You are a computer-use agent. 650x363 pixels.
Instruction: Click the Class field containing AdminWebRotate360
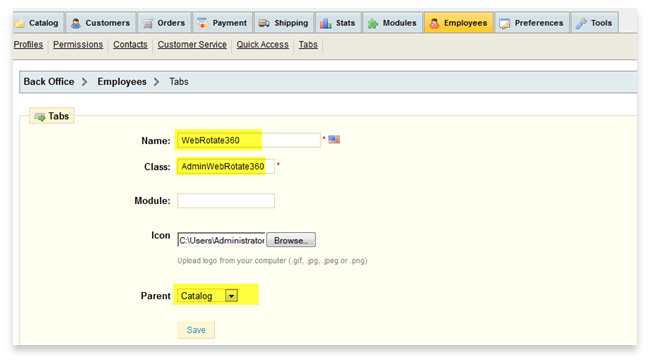point(226,167)
